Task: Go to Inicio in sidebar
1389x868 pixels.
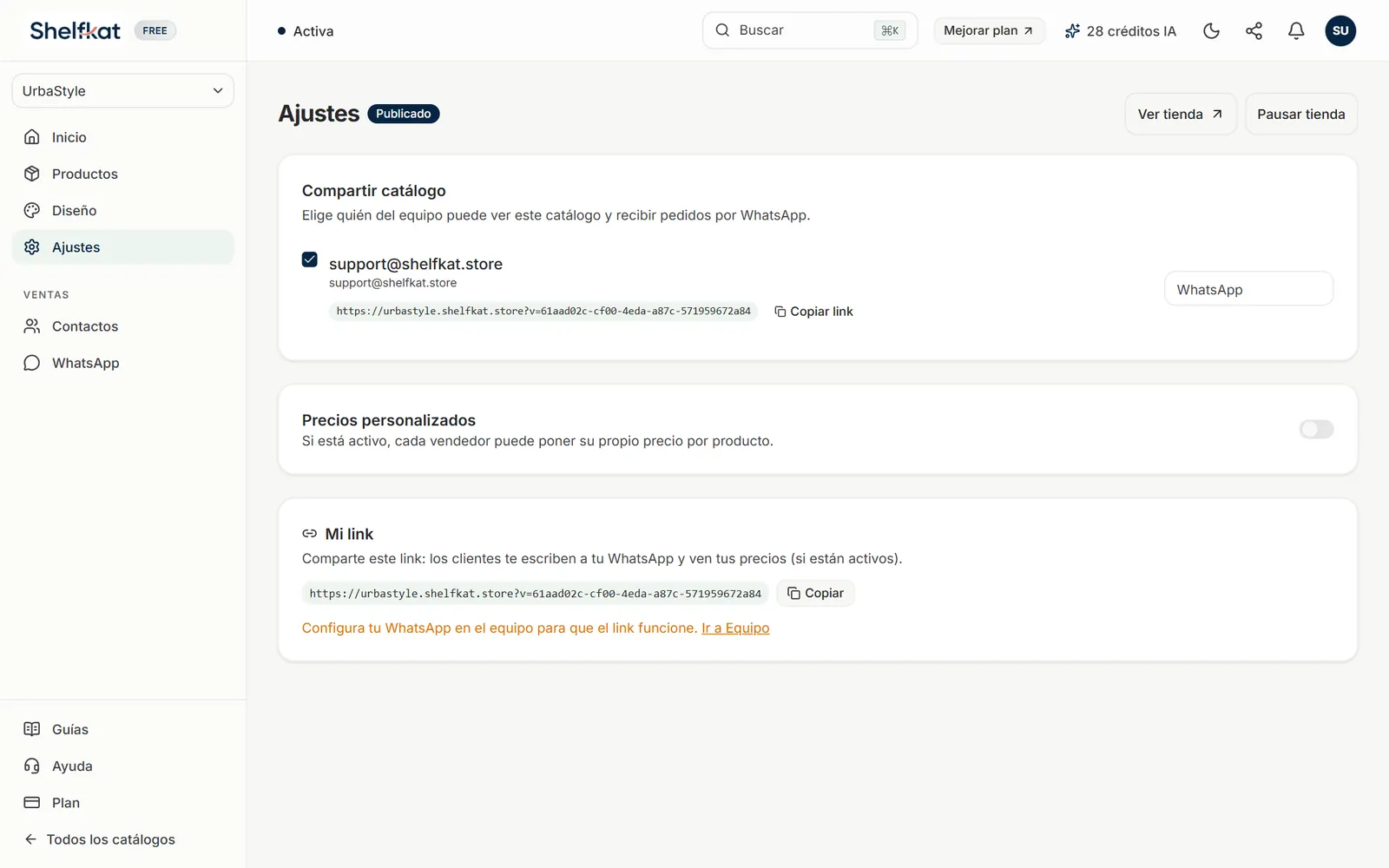Action: [122, 137]
